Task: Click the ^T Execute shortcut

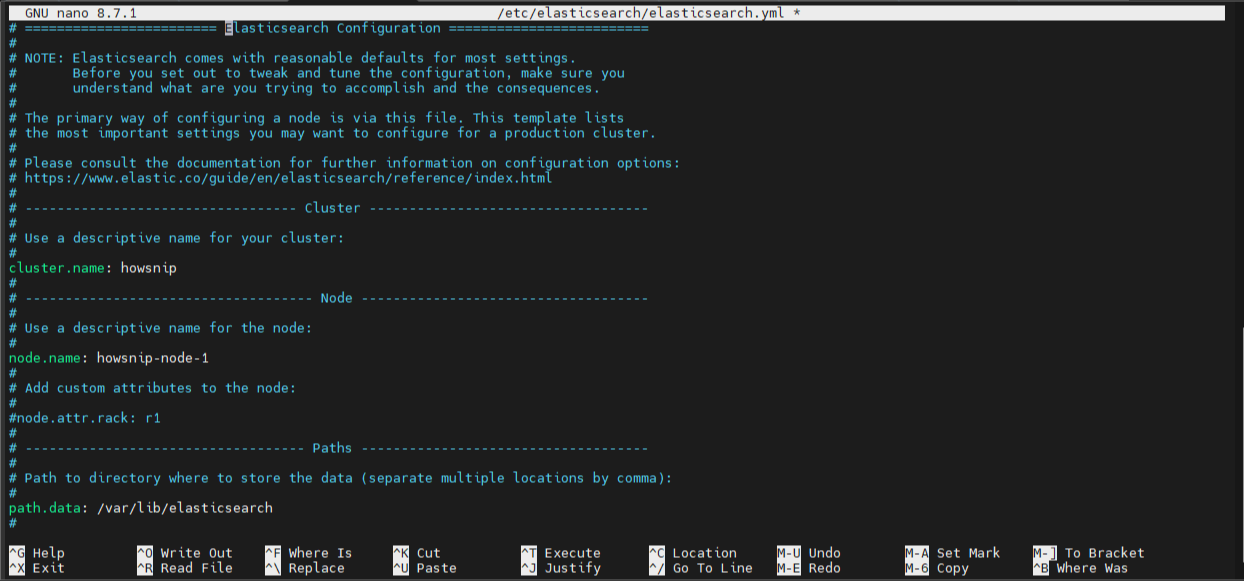Action: (561, 553)
